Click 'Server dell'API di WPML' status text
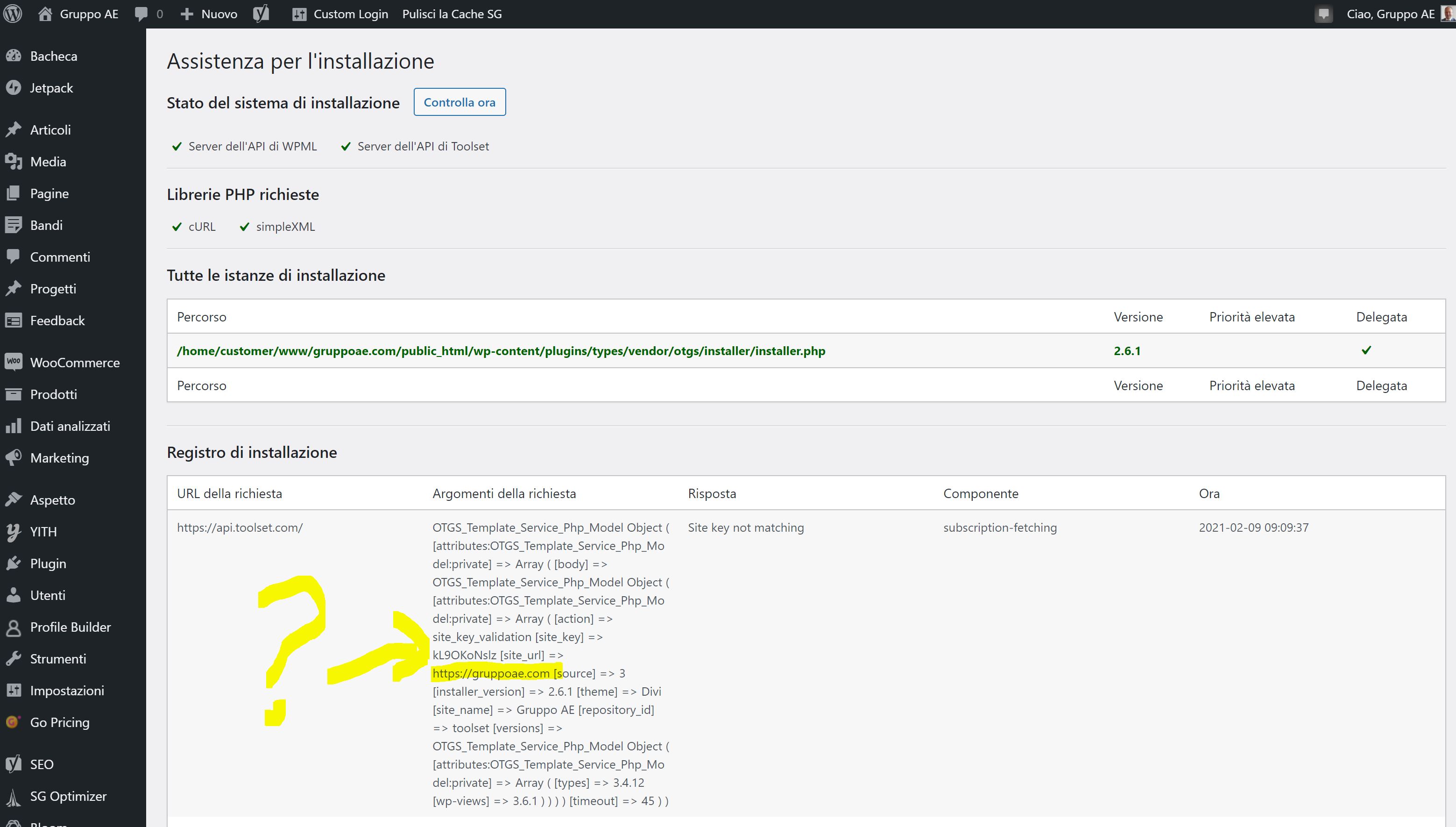This screenshot has width=1456, height=827. point(253,147)
